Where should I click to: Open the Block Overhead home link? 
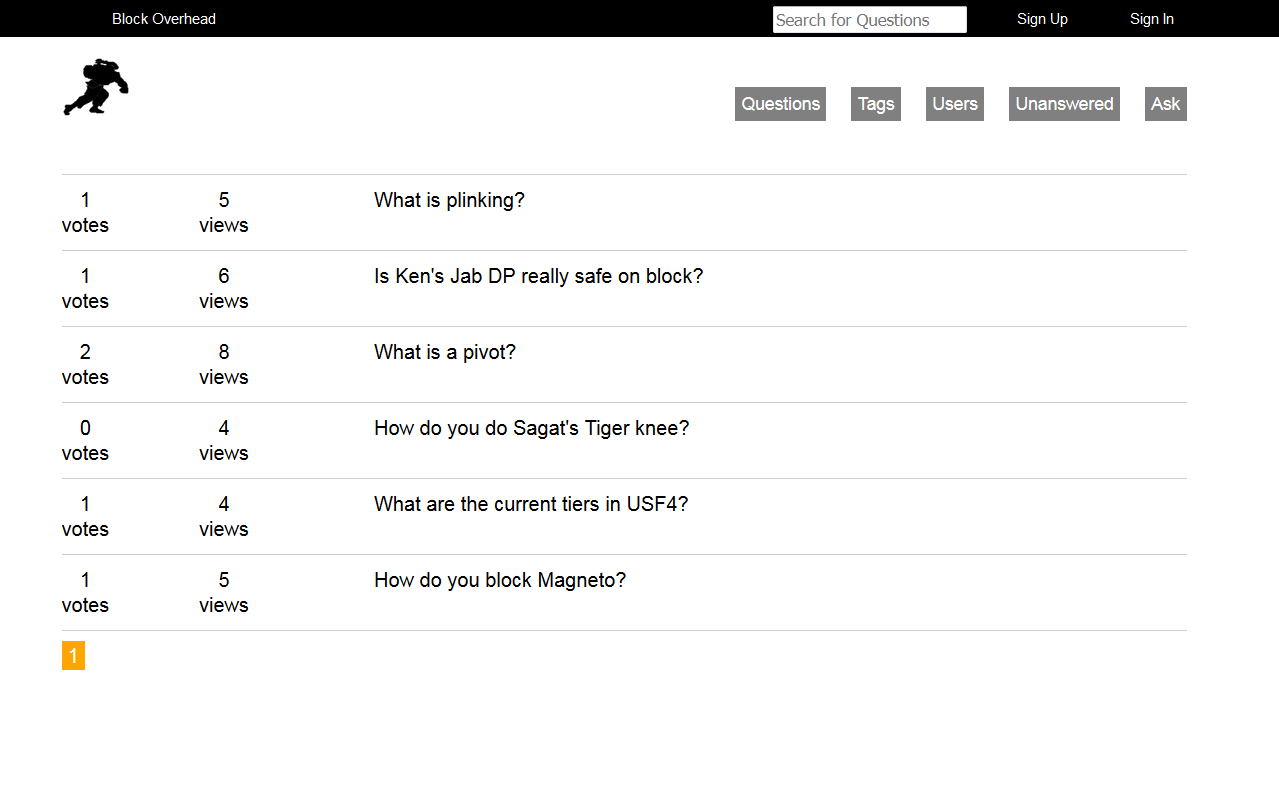pos(164,19)
